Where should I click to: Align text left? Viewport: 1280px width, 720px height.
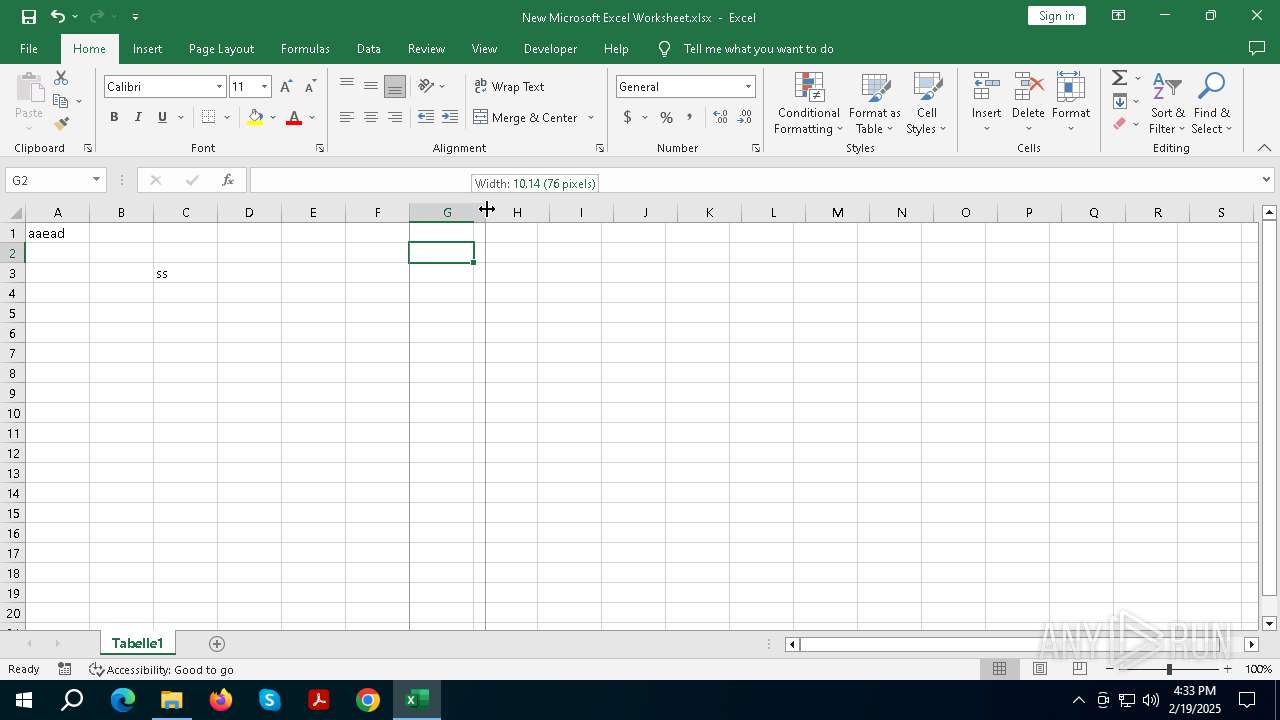[x=347, y=117]
